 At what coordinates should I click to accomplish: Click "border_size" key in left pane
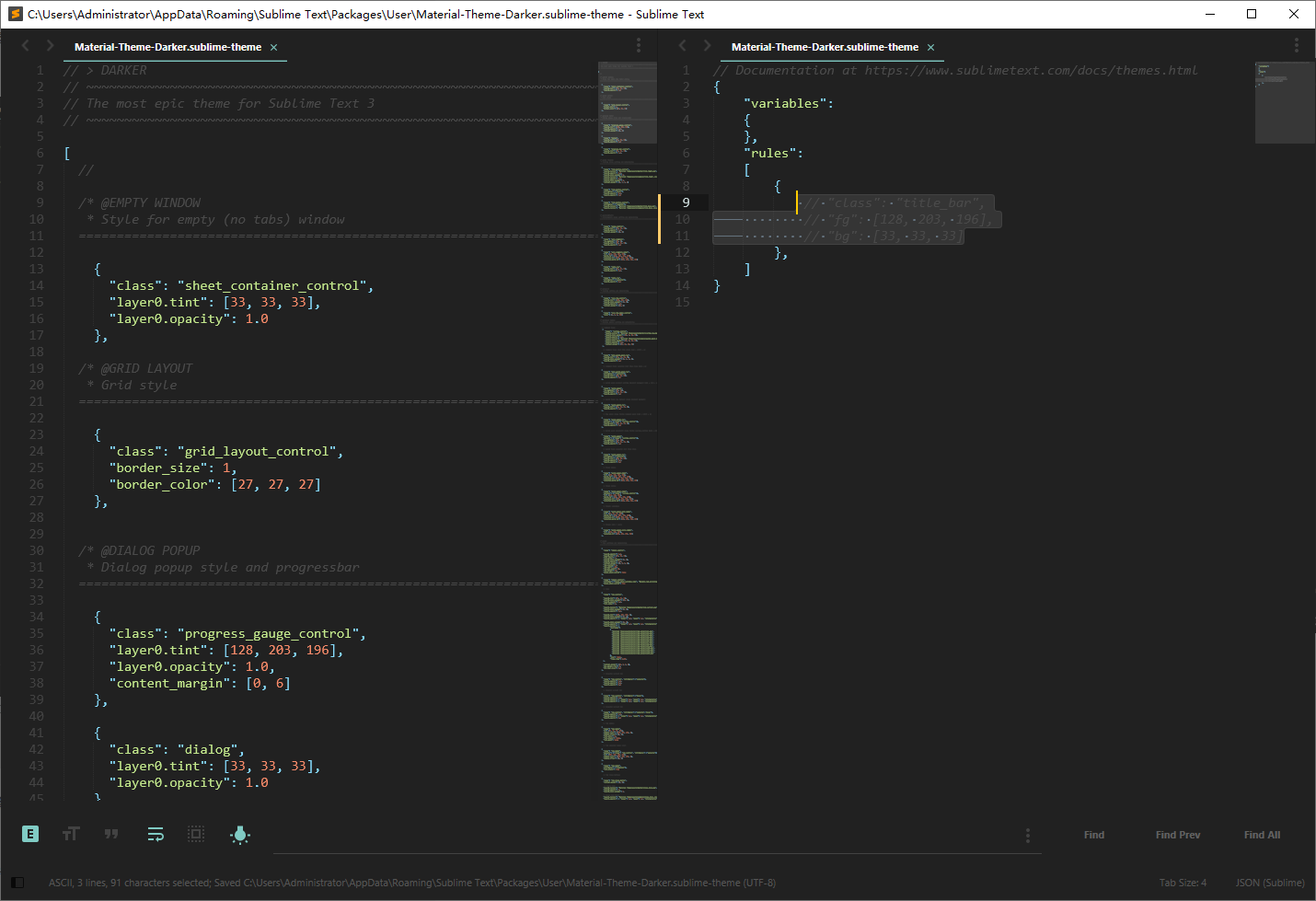pos(158,468)
